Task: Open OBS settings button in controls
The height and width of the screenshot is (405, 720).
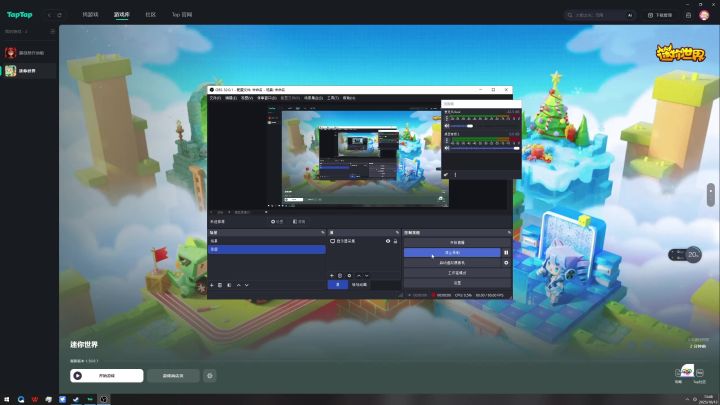Action: point(457,283)
